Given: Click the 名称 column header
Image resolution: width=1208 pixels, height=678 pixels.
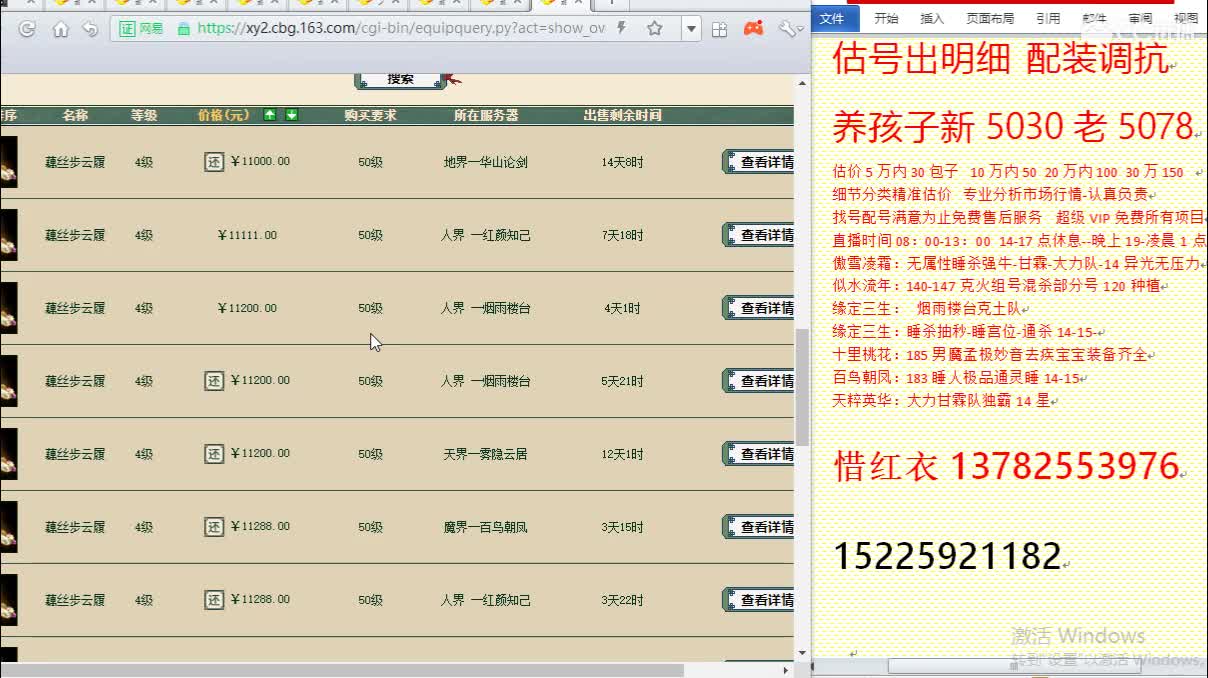Looking at the screenshot, I should pyautogui.click(x=75, y=115).
